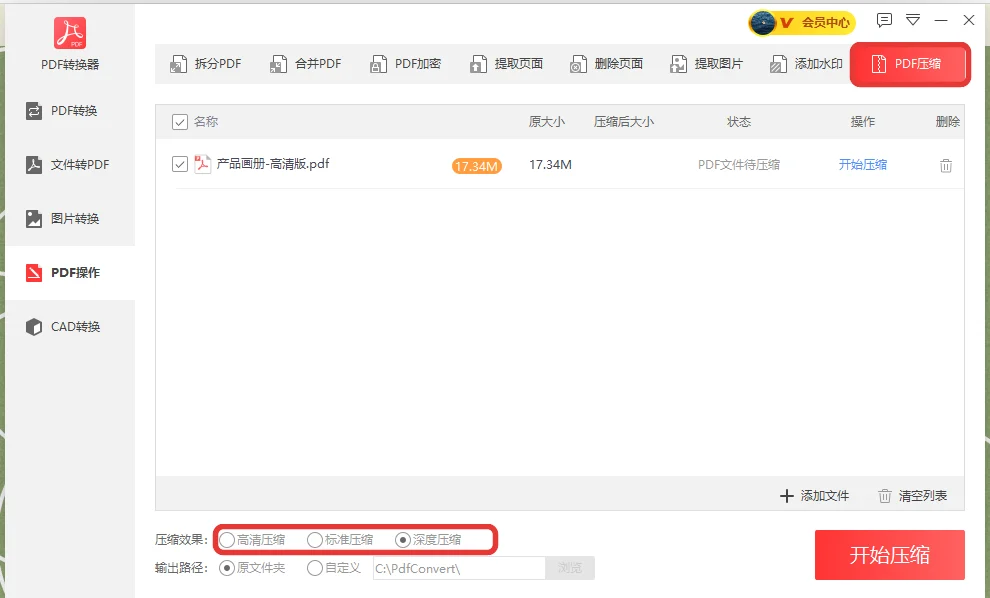Switch to the PDF加密 tab
Image resolution: width=990 pixels, height=598 pixels.
(405, 64)
